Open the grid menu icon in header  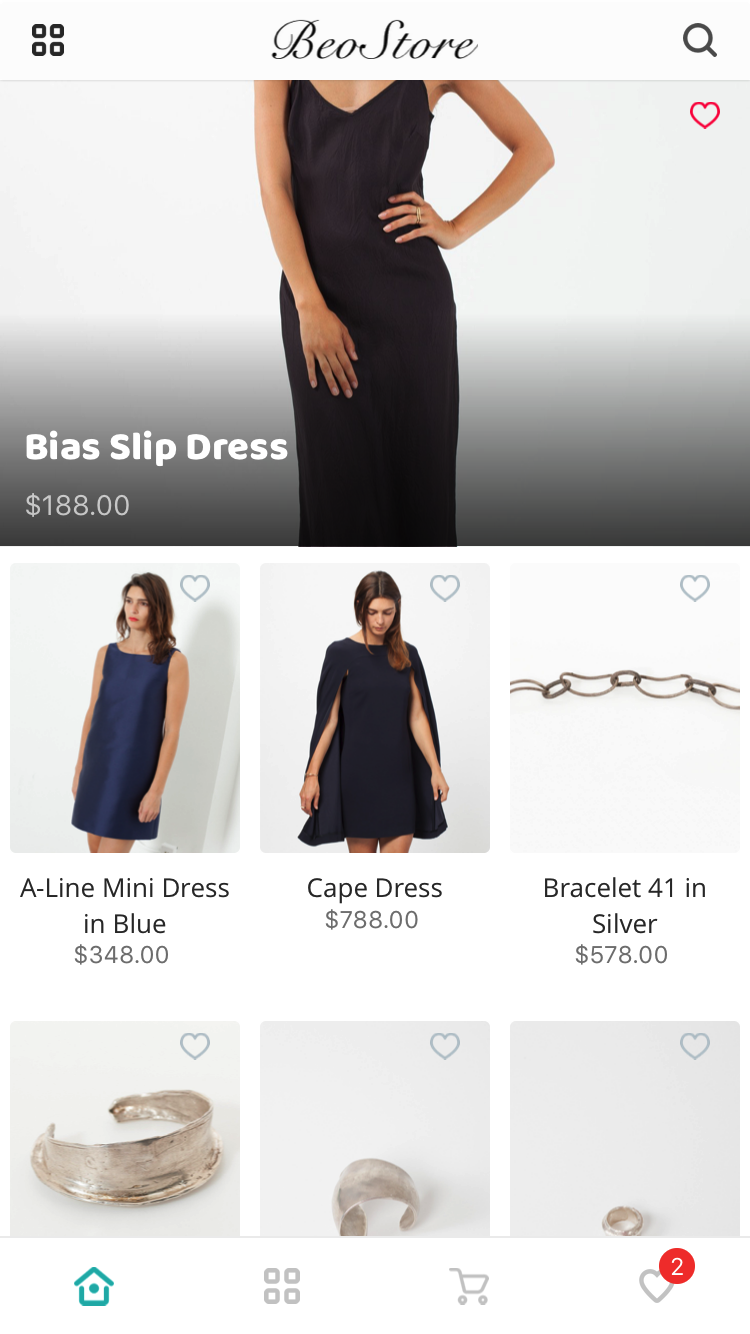(48, 40)
